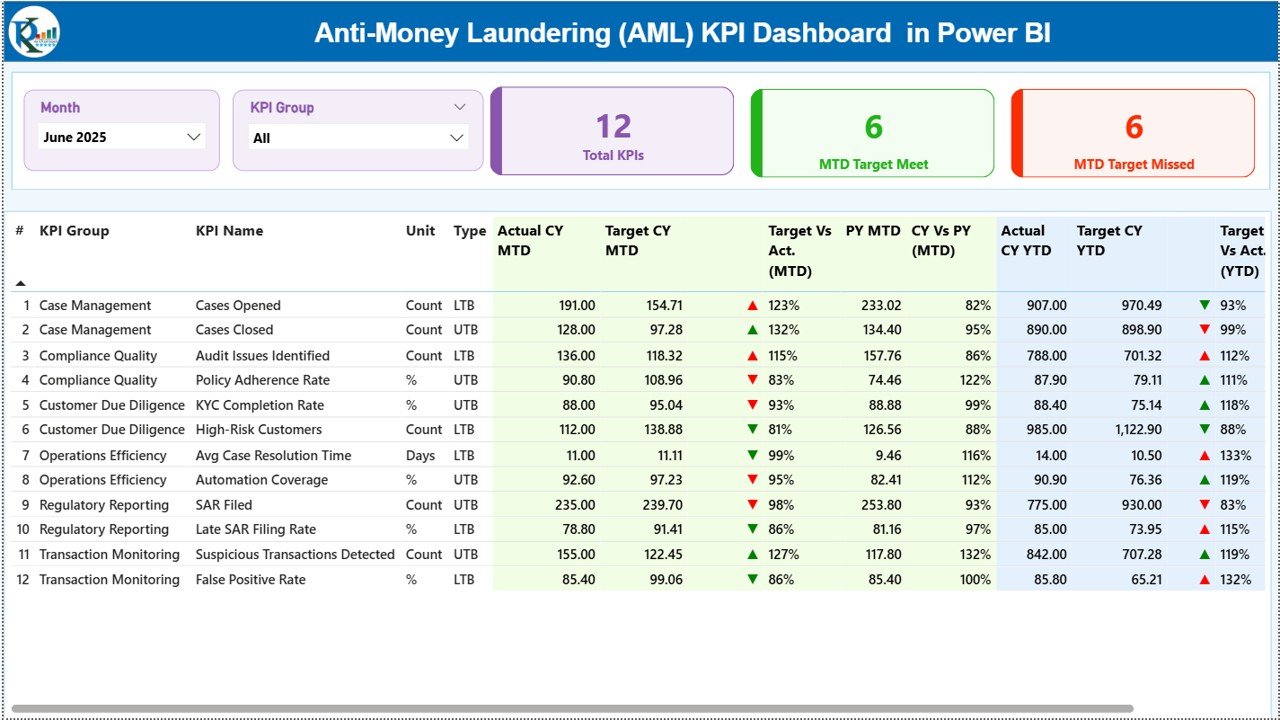1280x720 pixels.
Task: Click the green MTD Target Meet card
Action: [x=871, y=131]
